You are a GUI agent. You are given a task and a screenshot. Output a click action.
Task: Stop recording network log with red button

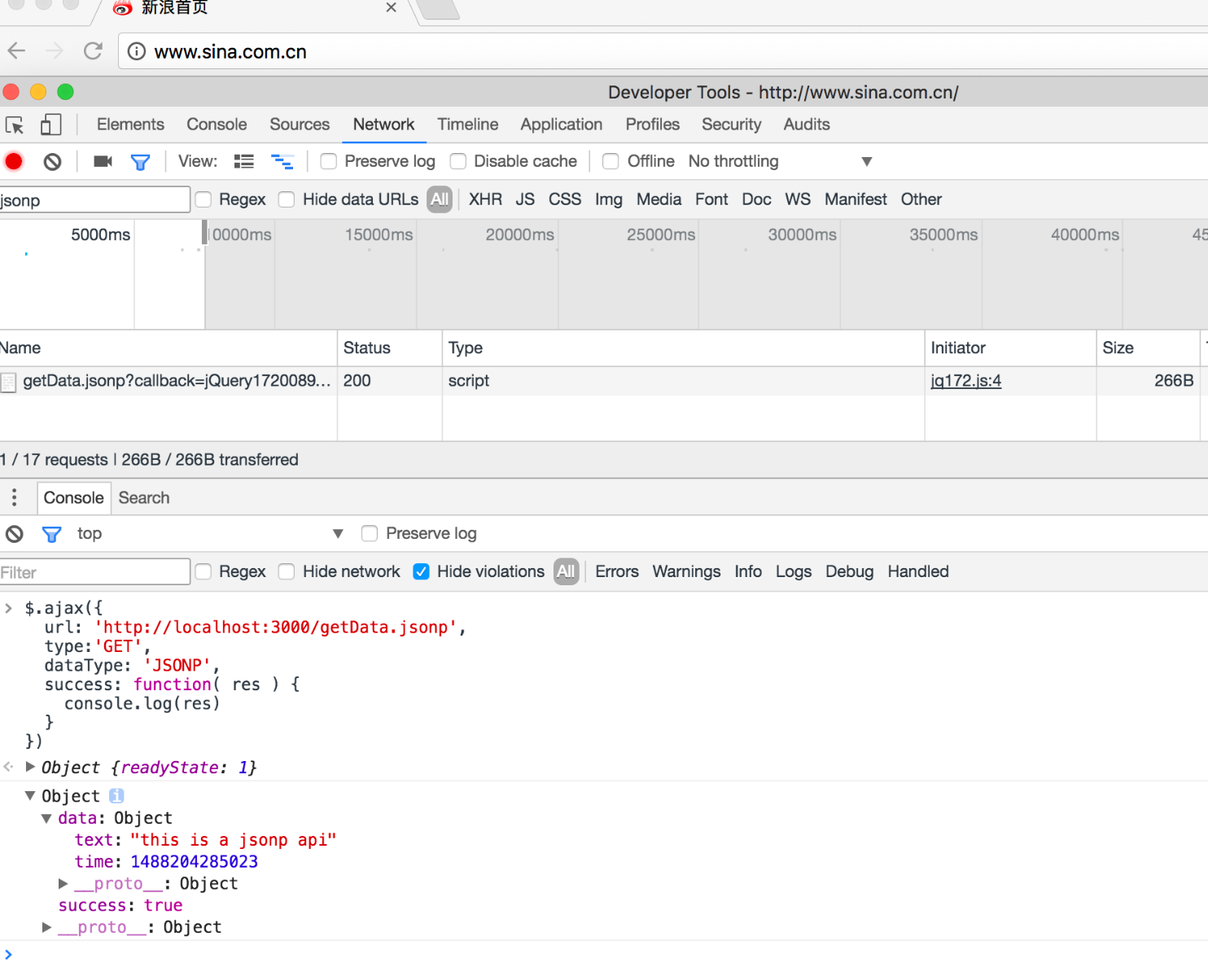tap(14, 162)
